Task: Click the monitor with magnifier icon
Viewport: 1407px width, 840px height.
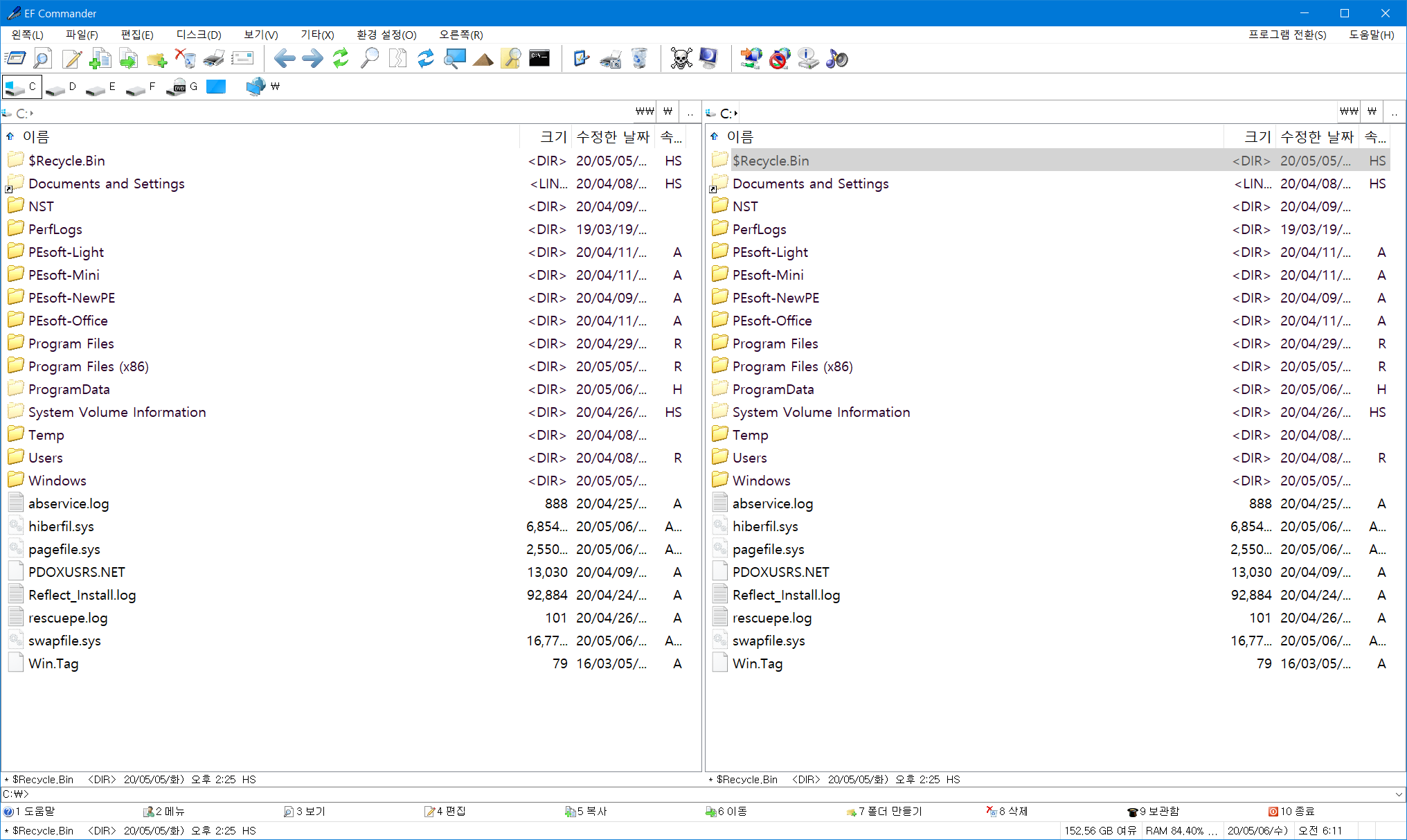Action: coord(454,59)
